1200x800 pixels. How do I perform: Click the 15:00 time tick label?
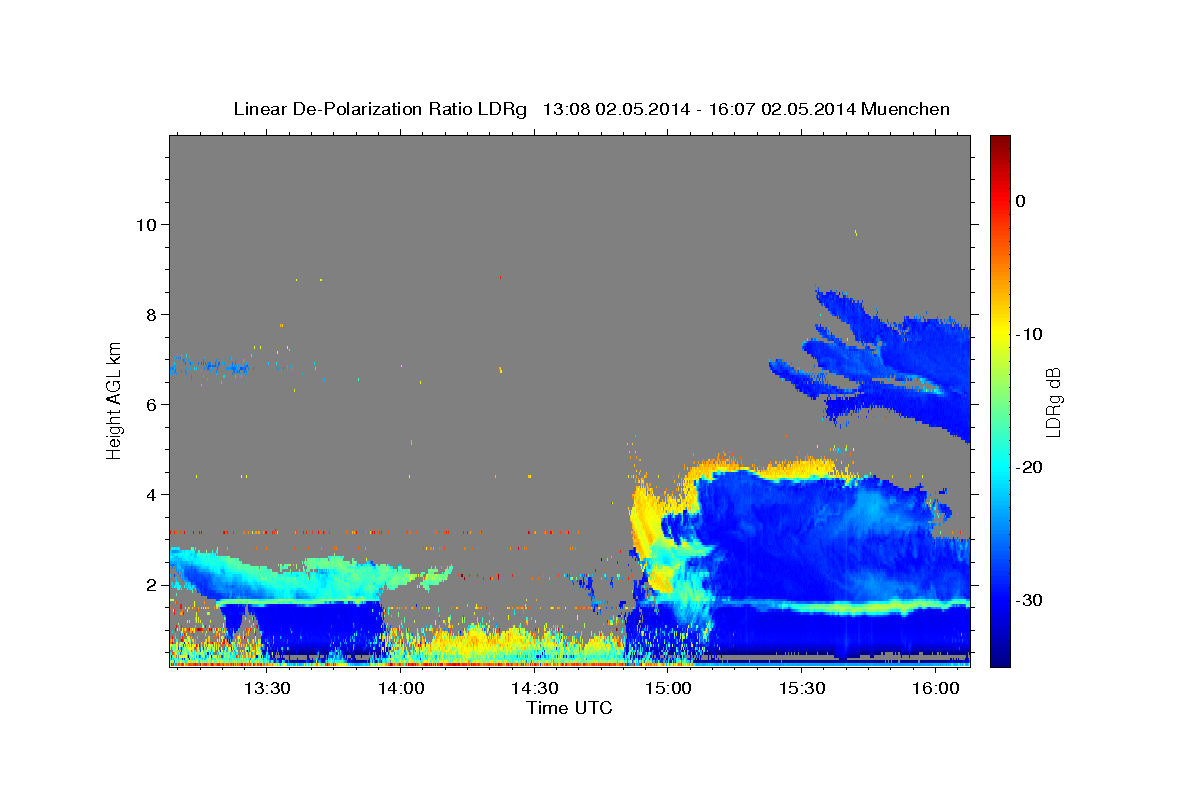(668, 688)
